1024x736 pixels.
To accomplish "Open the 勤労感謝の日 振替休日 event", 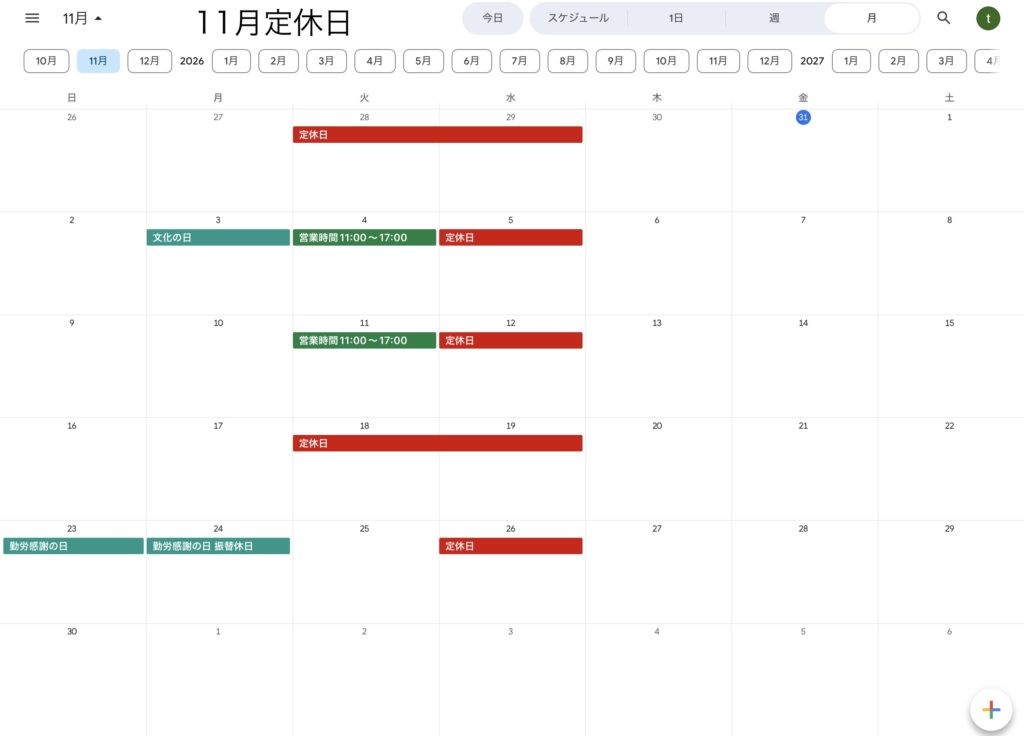I will tap(218, 546).
